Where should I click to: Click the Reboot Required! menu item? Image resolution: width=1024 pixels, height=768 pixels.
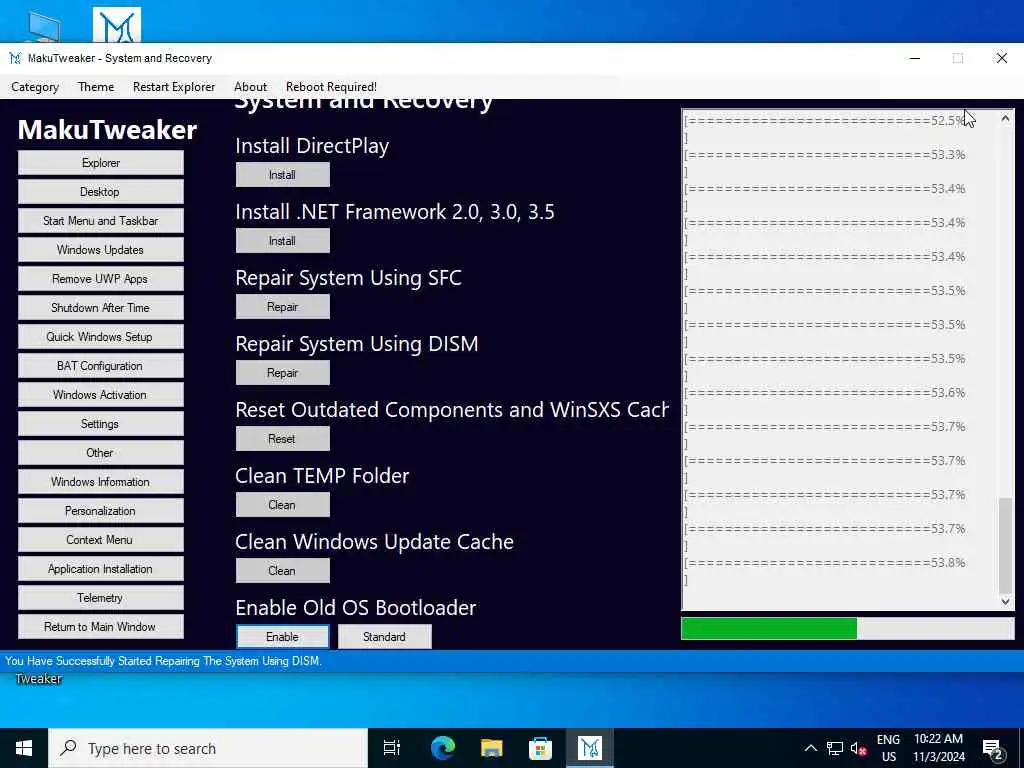tap(331, 87)
